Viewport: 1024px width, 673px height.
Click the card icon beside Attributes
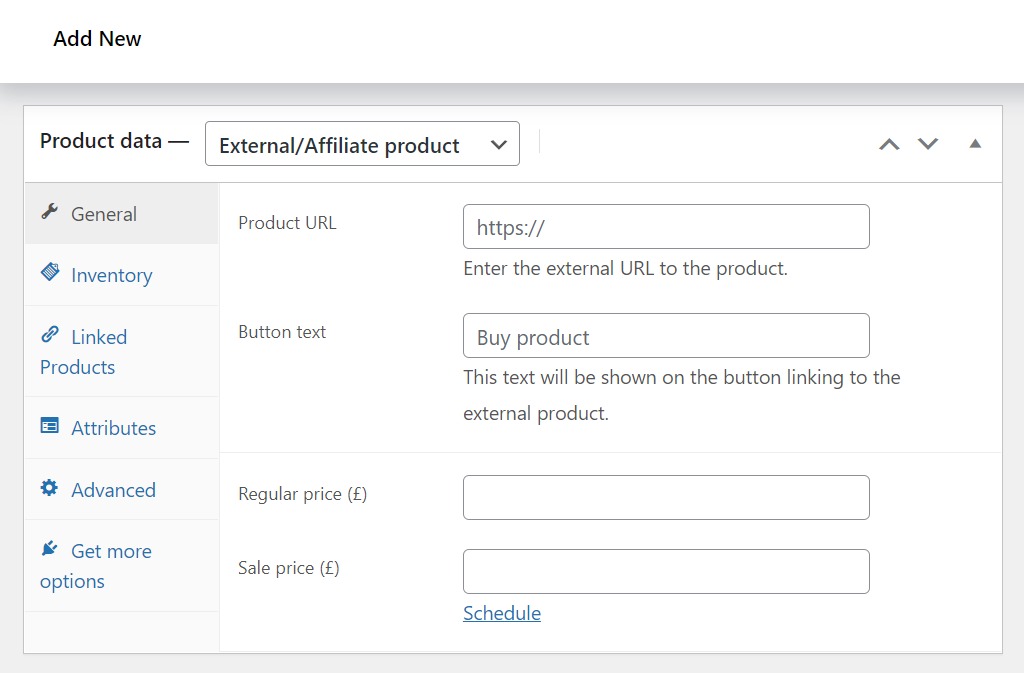[x=50, y=427]
